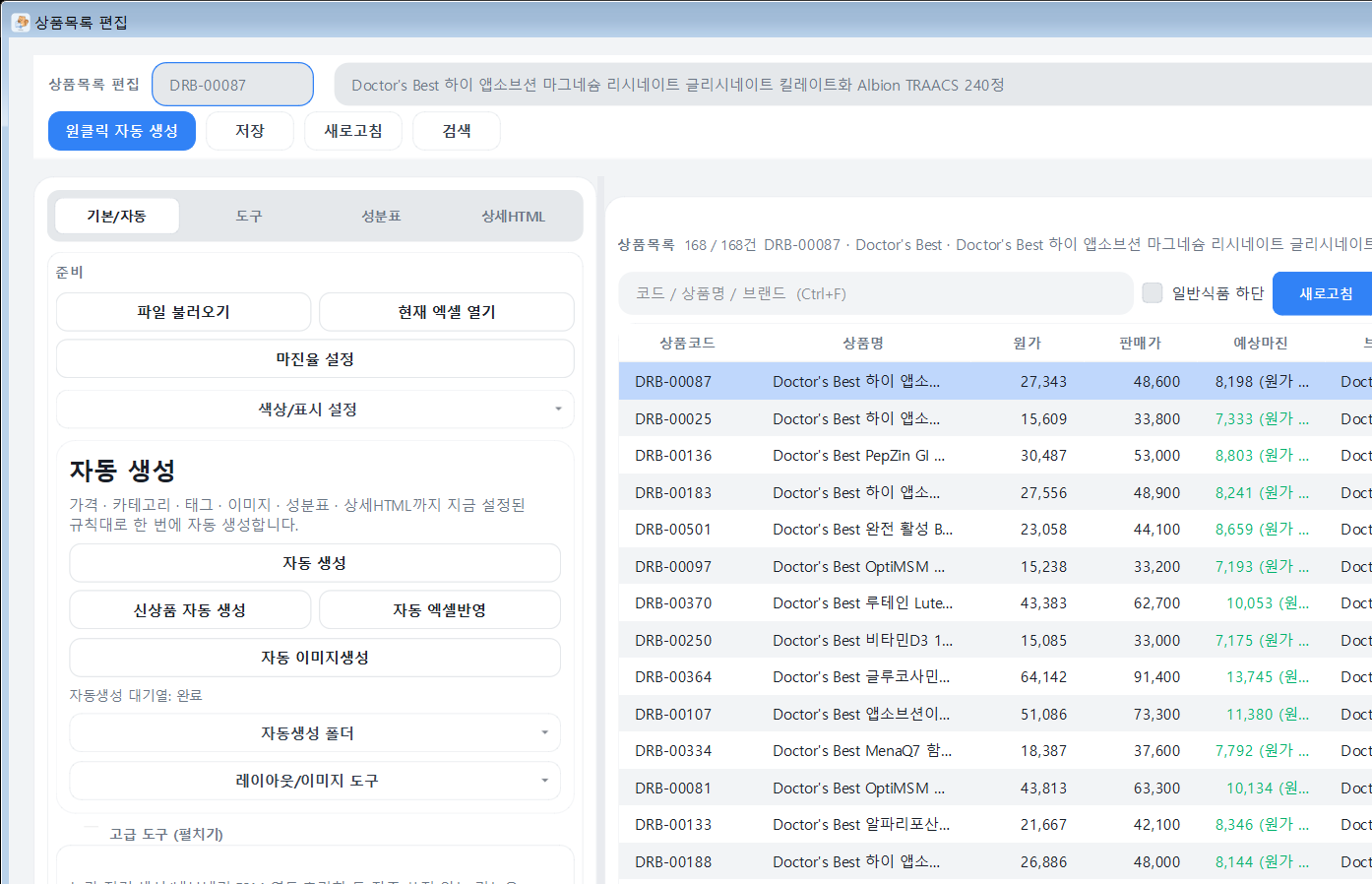The height and width of the screenshot is (884, 1372).
Task: Select the row DRB-00250
Action: (995, 640)
